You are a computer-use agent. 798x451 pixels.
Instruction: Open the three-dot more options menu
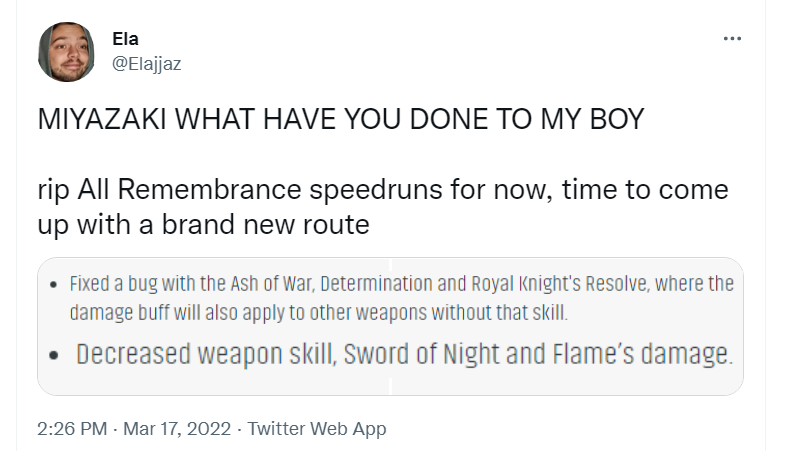[x=732, y=38]
